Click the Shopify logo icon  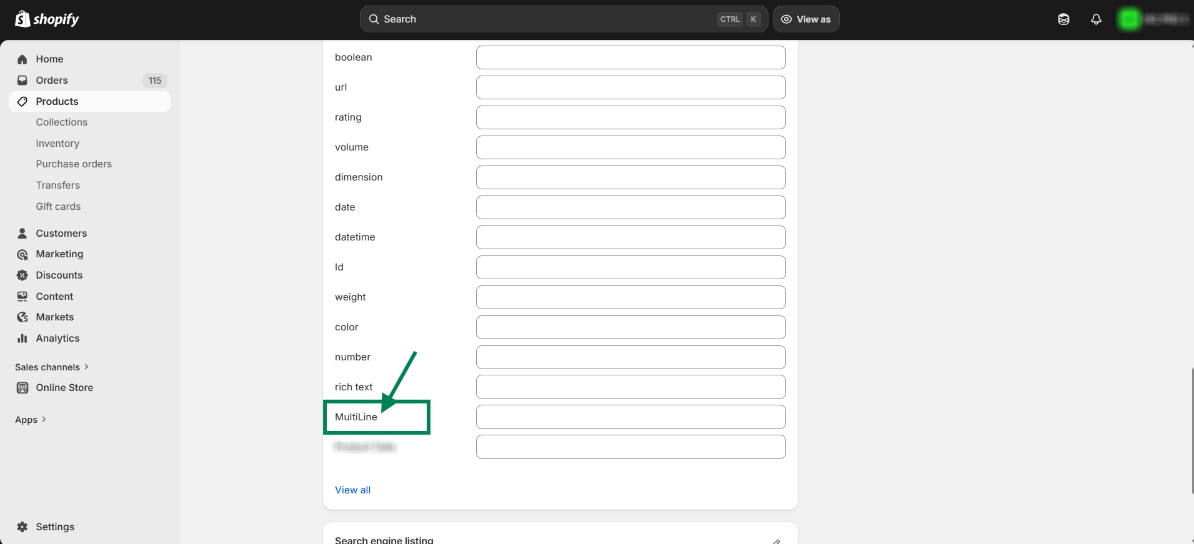[x=22, y=19]
